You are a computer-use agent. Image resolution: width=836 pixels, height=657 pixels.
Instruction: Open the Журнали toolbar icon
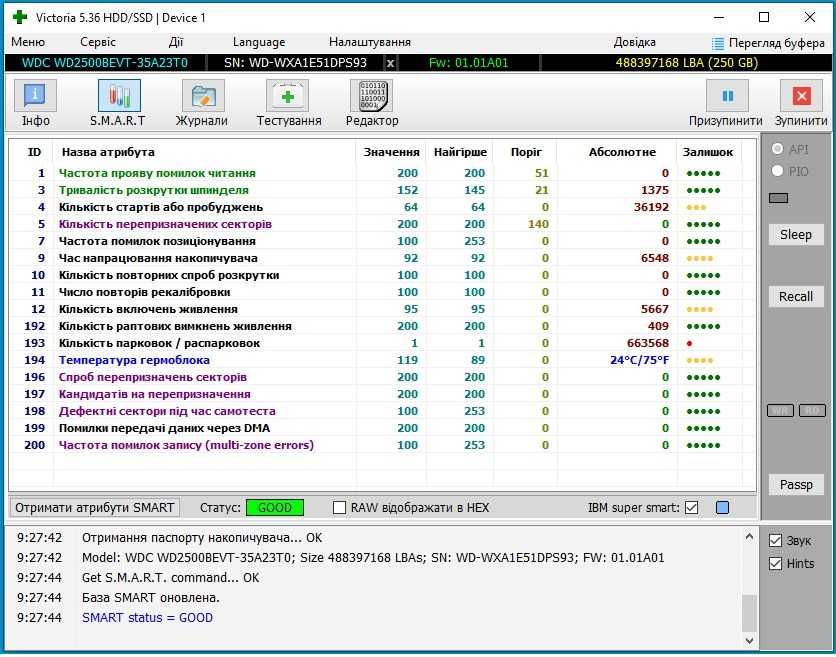203,97
